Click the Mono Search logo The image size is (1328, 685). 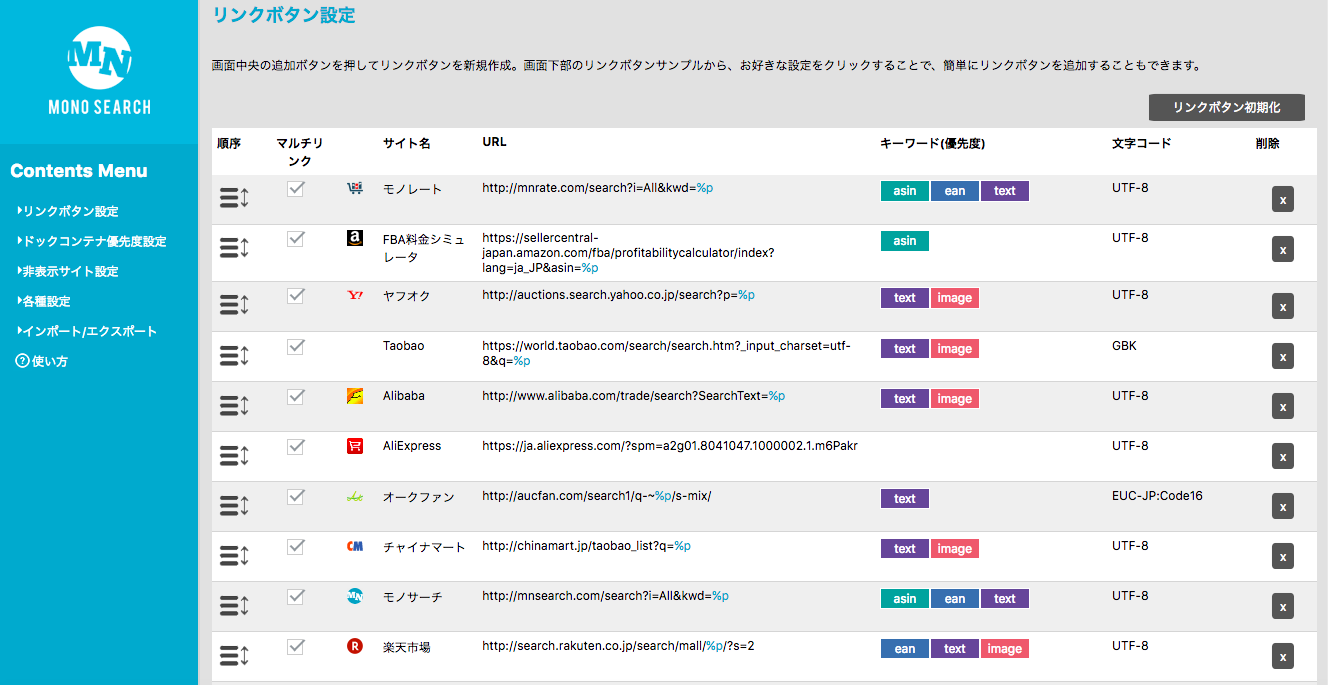[99, 69]
